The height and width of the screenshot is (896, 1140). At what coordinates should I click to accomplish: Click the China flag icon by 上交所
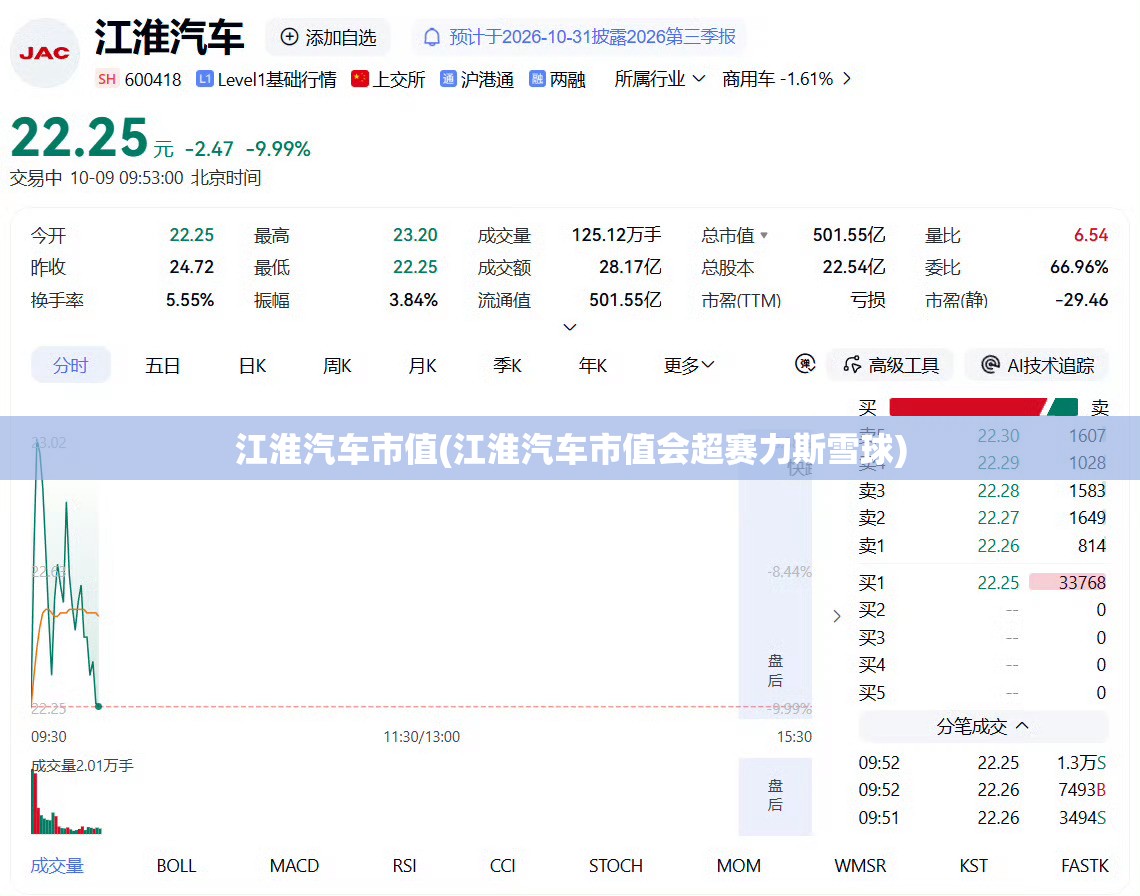pyautogui.click(x=359, y=79)
